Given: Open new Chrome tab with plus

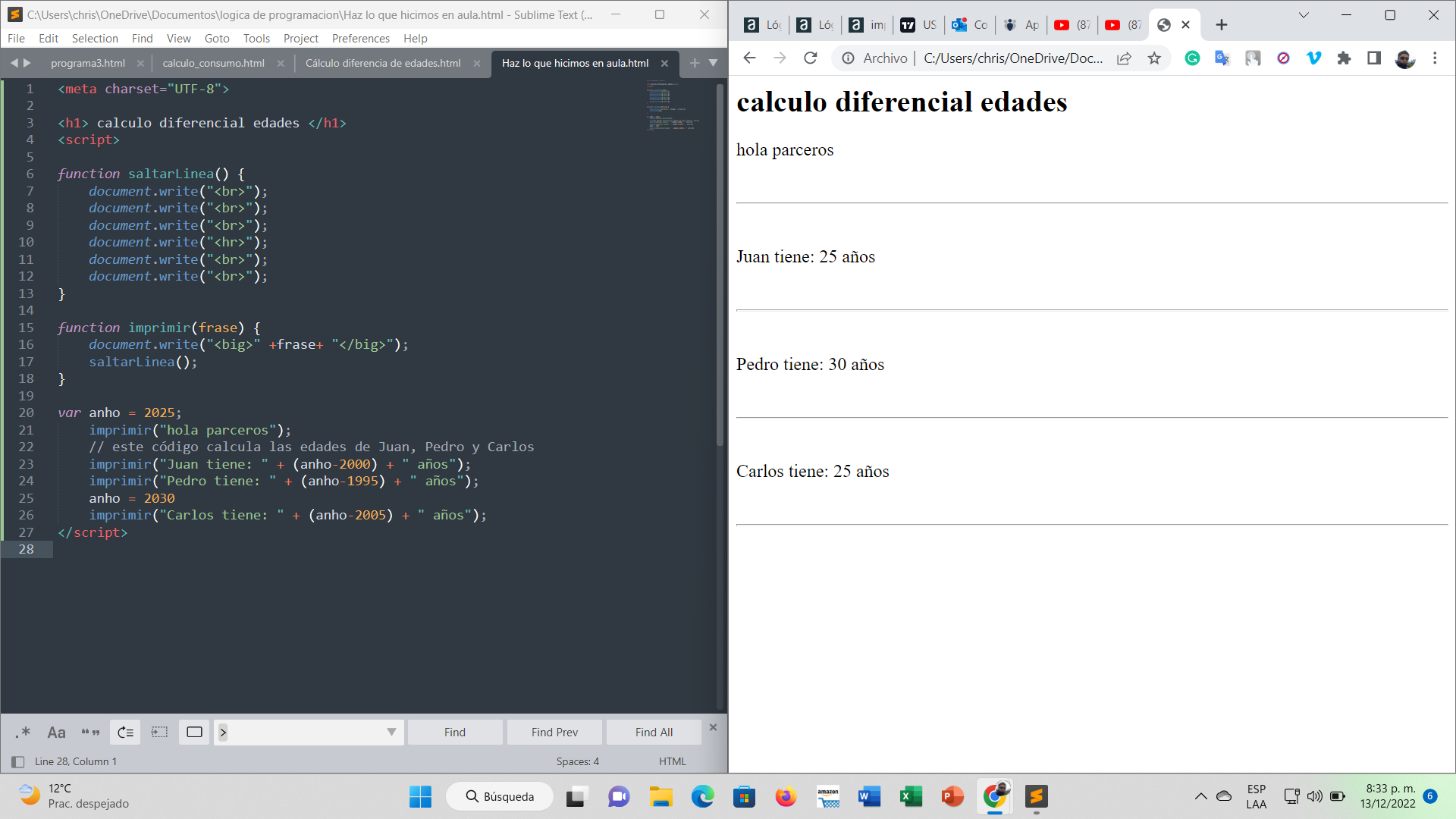Looking at the screenshot, I should coord(1221,25).
